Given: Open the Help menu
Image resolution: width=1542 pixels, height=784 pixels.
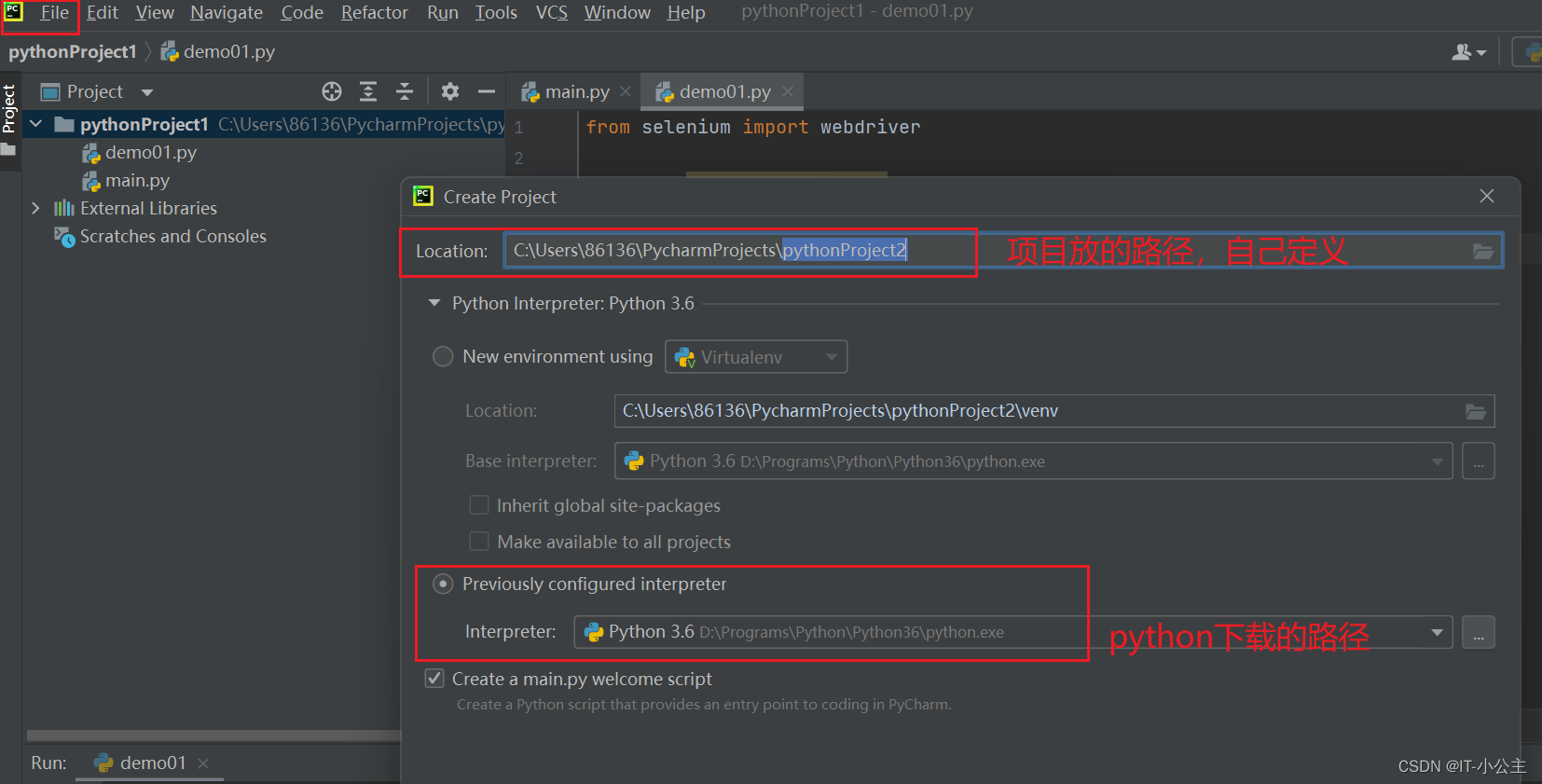Looking at the screenshot, I should coord(686,13).
